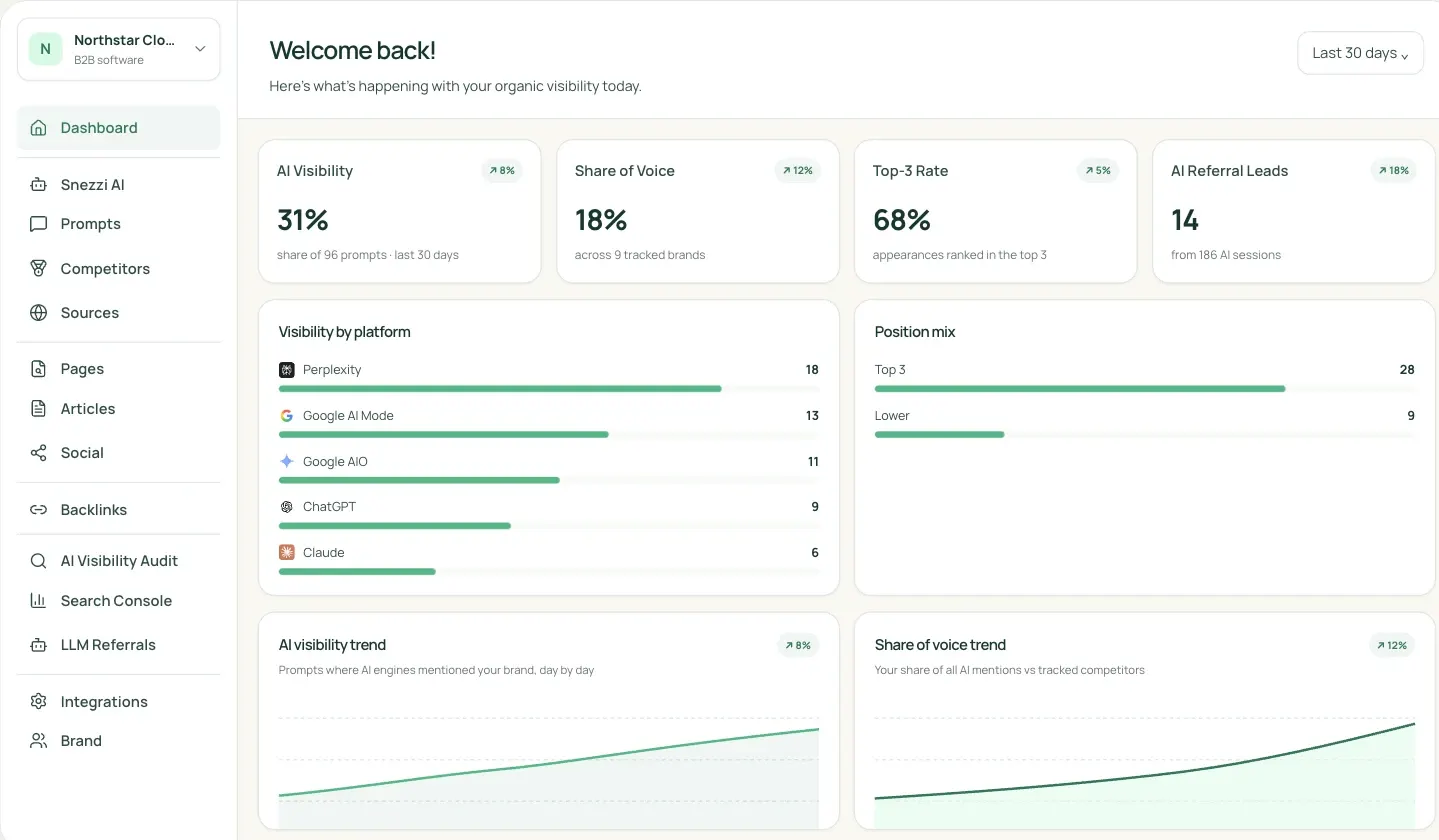
Task: Click the Brand people icon
Action: click(38, 741)
